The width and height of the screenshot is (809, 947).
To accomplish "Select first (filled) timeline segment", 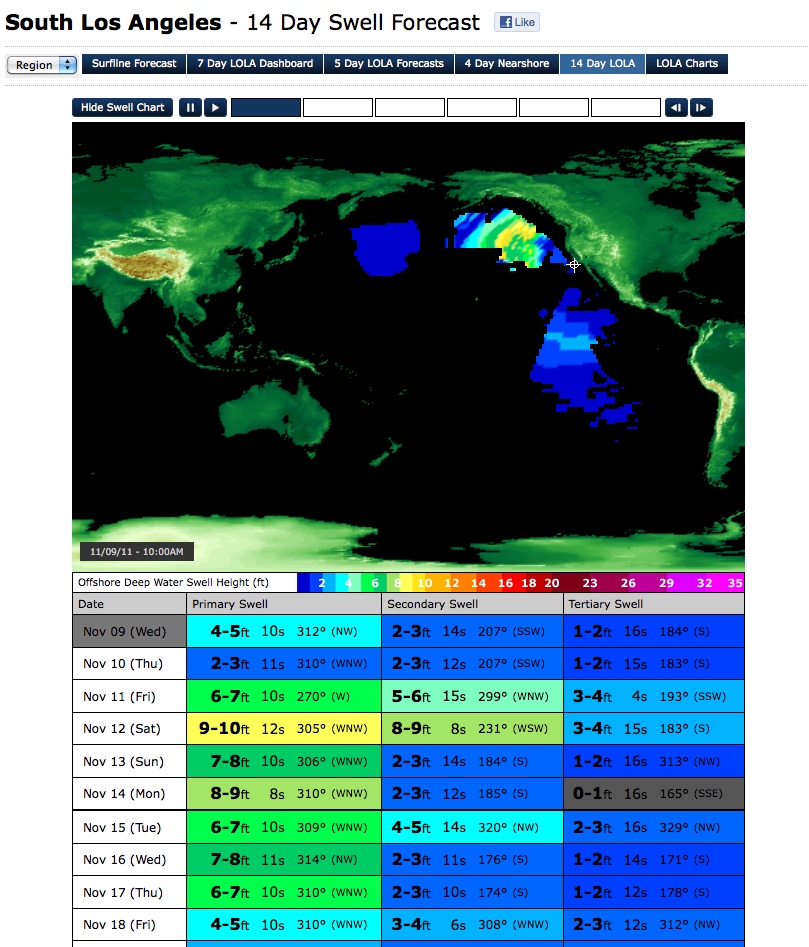I will tap(266, 108).
